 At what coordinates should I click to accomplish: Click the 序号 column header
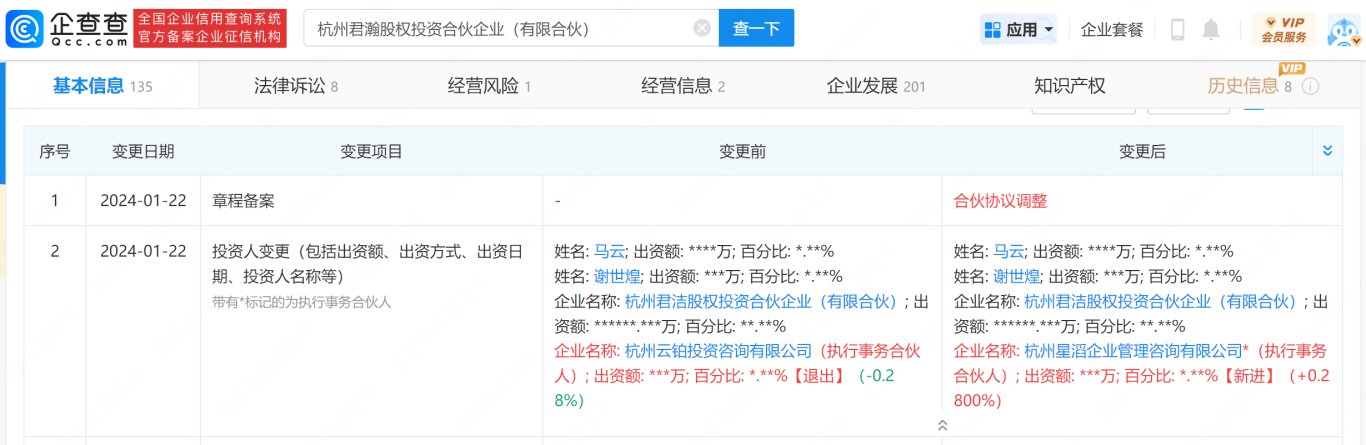point(55,151)
